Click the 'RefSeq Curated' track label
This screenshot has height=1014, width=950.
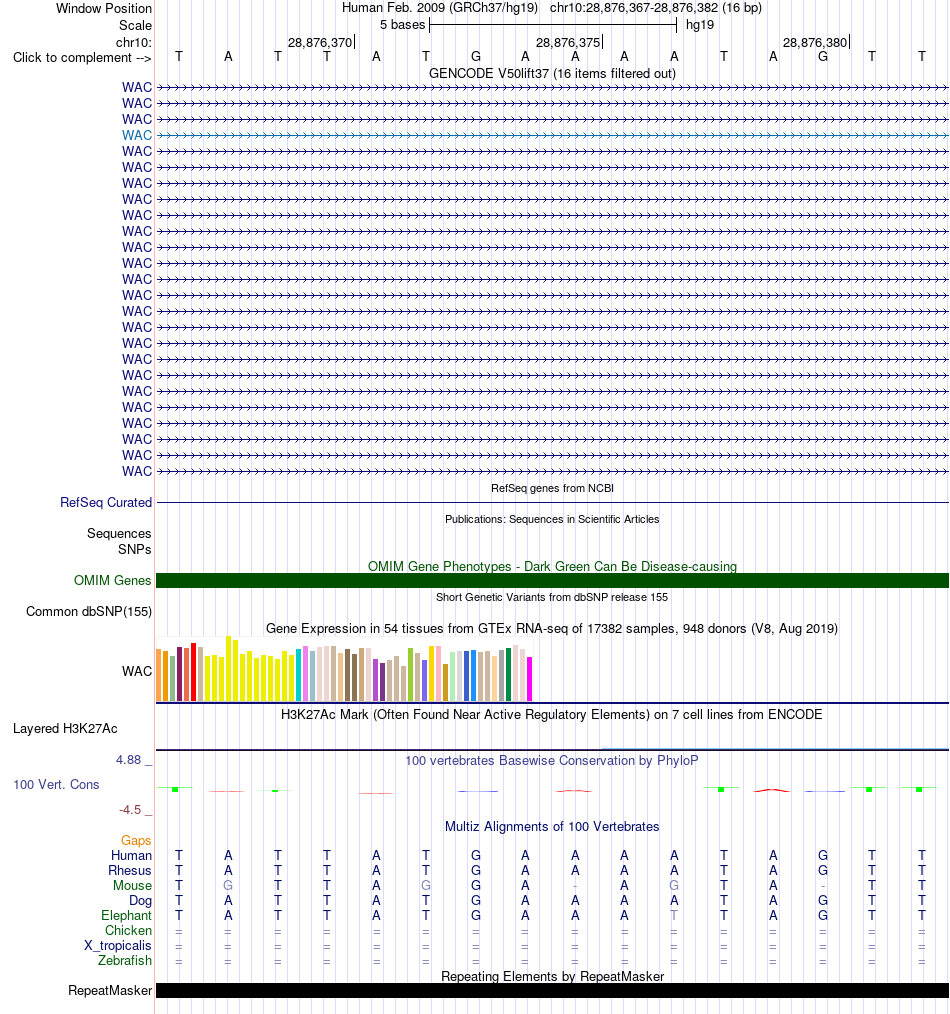pyautogui.click(x=106, y=502)
